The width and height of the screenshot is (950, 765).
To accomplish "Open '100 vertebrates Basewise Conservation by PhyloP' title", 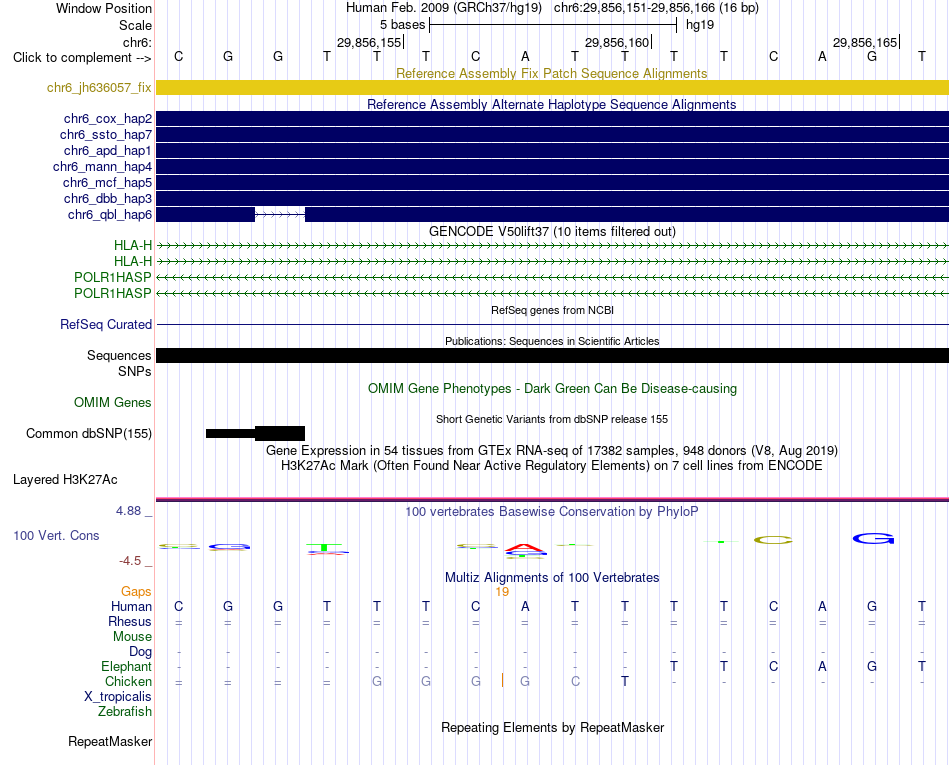I will pyautogui.click(x=552, y=512).
